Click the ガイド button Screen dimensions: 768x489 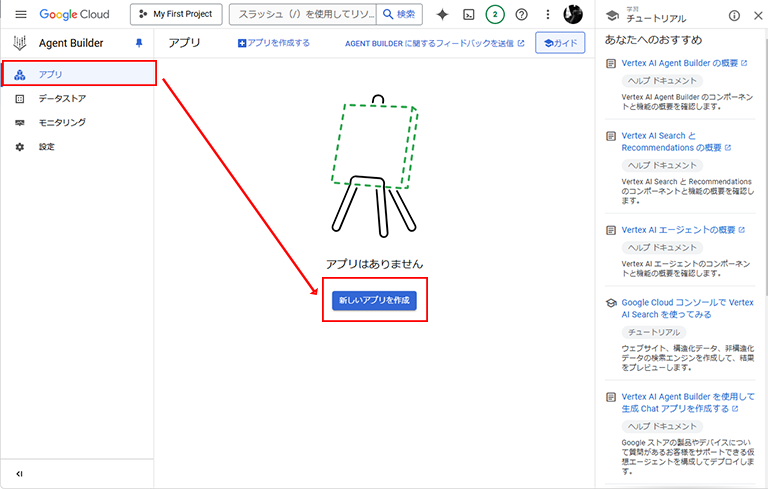tap(560, 43)
